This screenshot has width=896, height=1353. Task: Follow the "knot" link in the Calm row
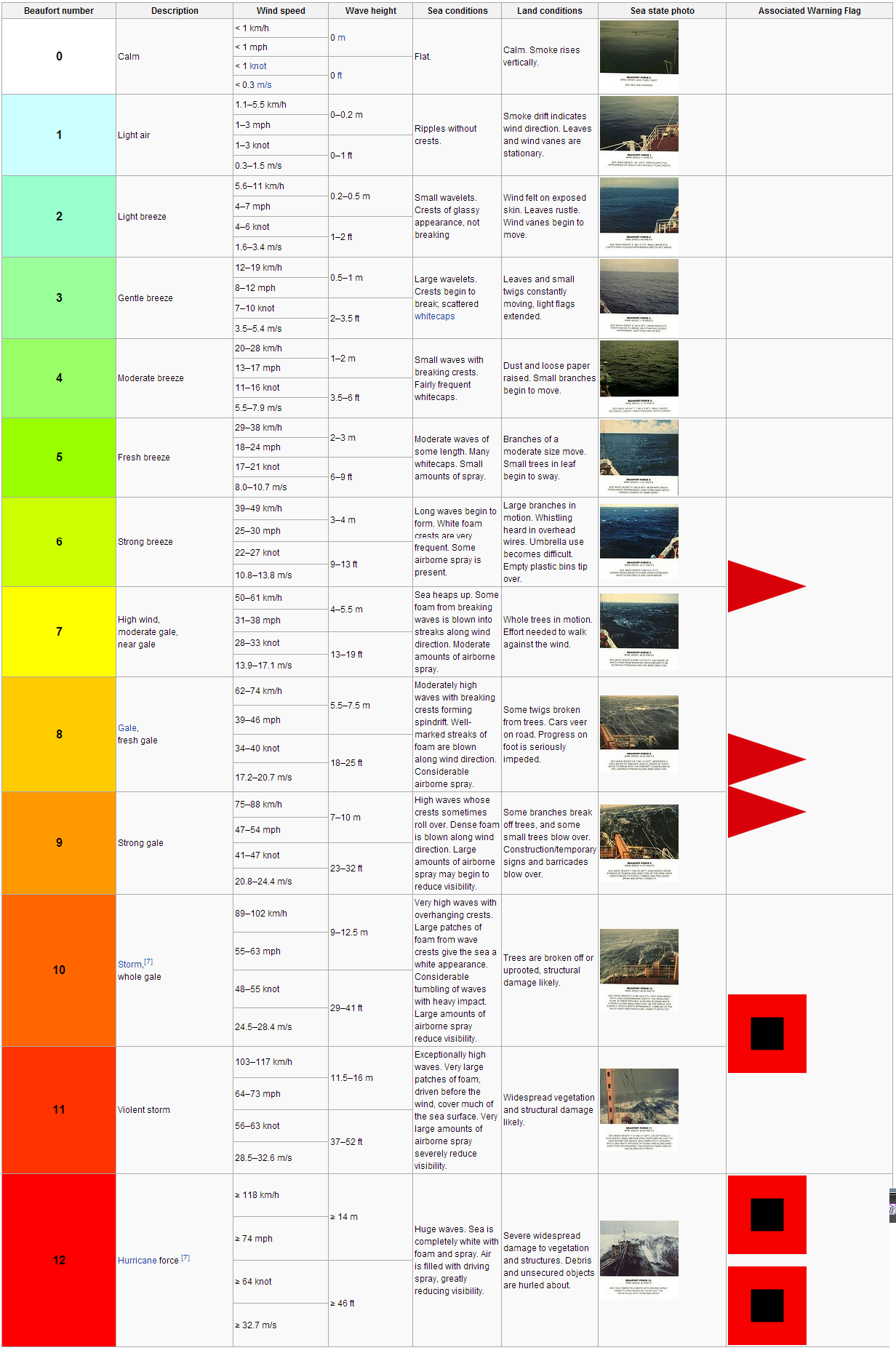[258, 66]
